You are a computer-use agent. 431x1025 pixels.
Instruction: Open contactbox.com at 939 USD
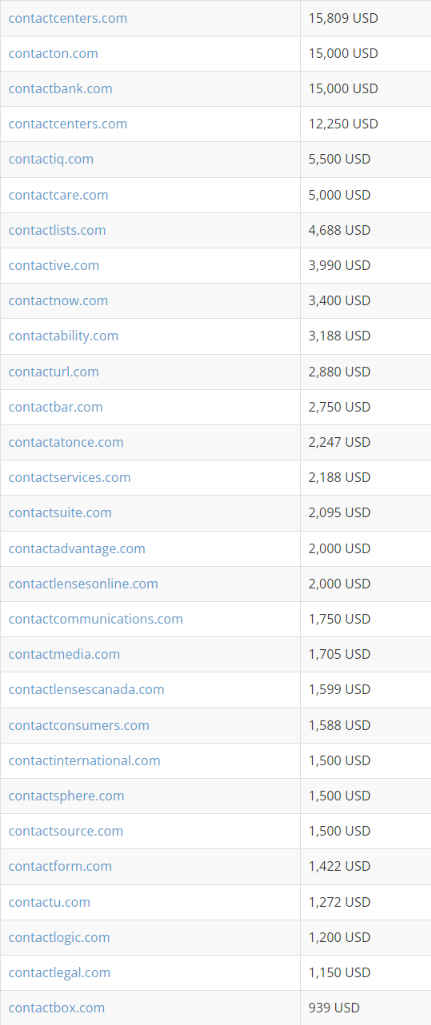[x=56, y=1008]
